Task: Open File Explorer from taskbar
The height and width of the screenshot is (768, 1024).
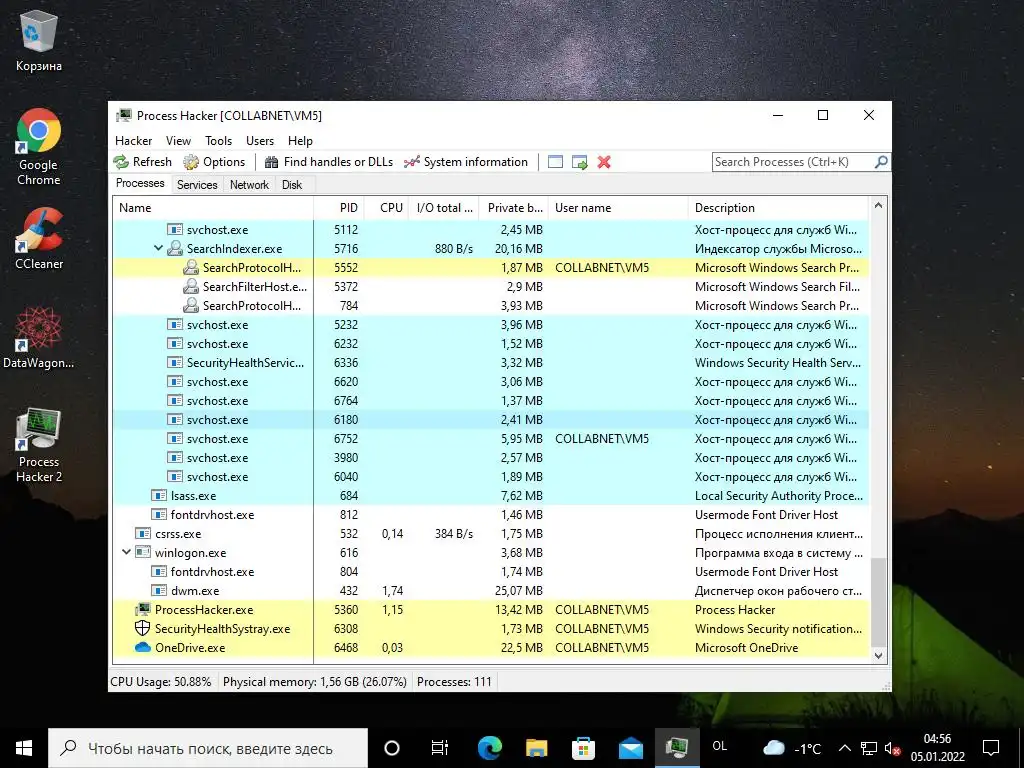Action: tap(536, 748)
